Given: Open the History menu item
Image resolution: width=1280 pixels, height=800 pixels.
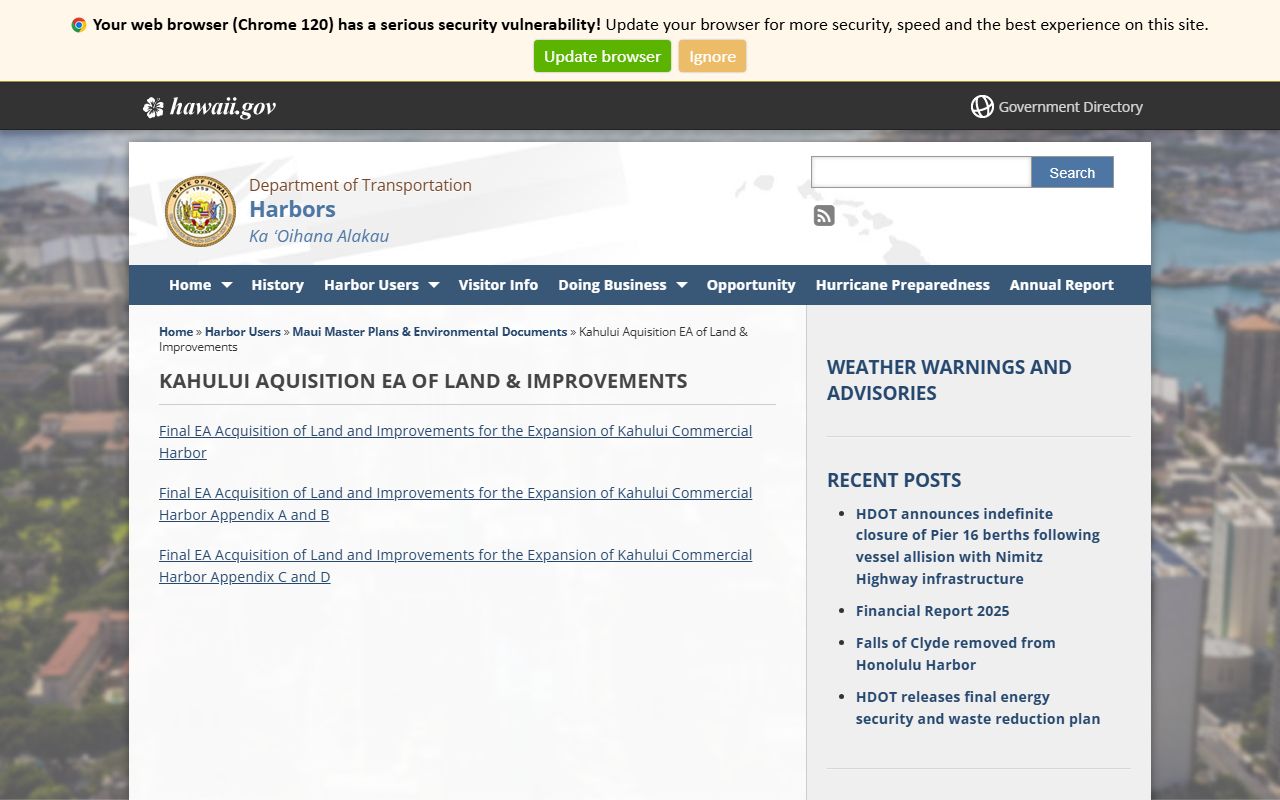Looking at the screenshot, I should pos(277,285).
